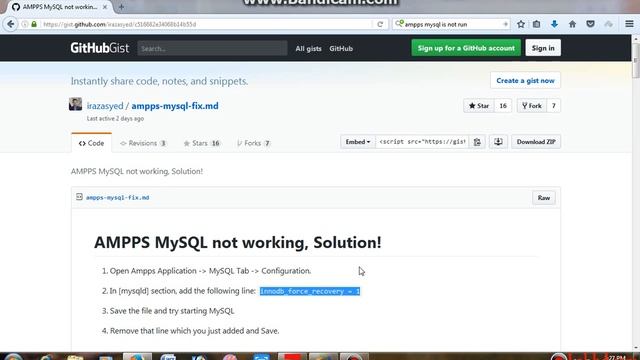Screen dimensions: 640x360
Task: Click the file icon beside ampps-mysql-fix.md
Action: pyautogui.click(x=79, y=197)
